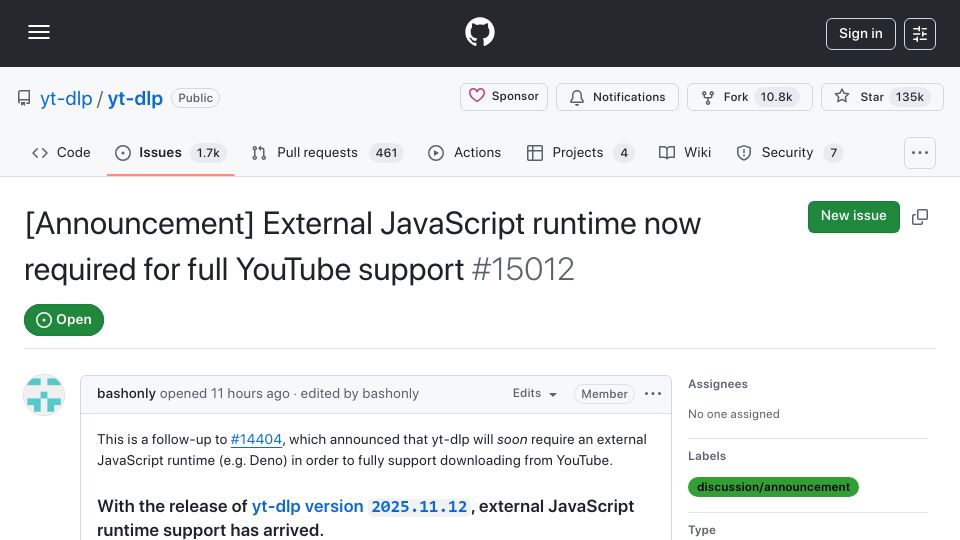Viewport: 960px width, 540px height.
Task: Create a New issue
Action: click(x=853, y=216)
